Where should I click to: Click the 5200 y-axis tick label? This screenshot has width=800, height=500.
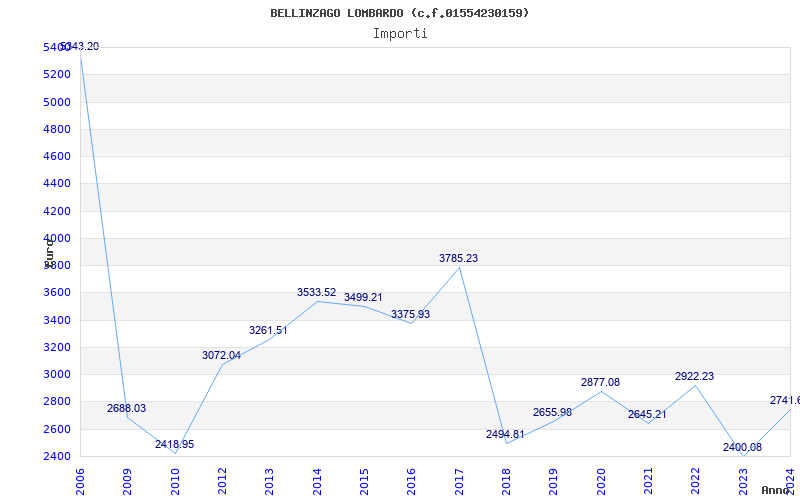tap(57, 74)
